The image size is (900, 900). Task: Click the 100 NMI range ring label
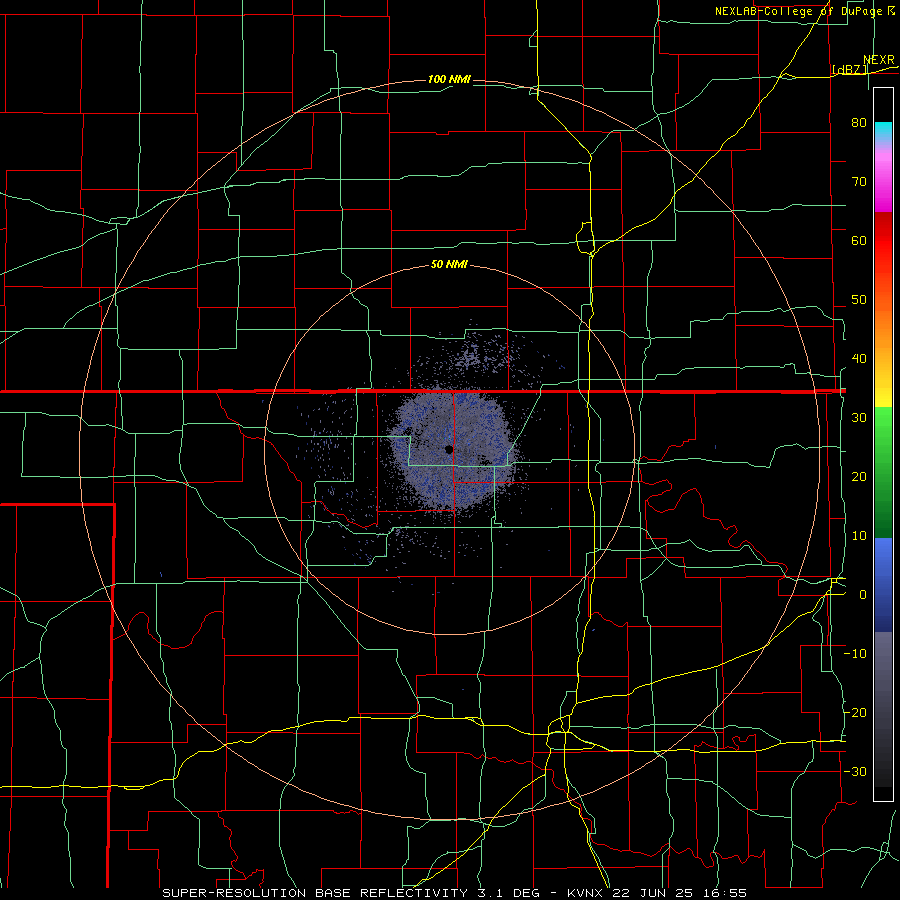[x=449, y=79]
